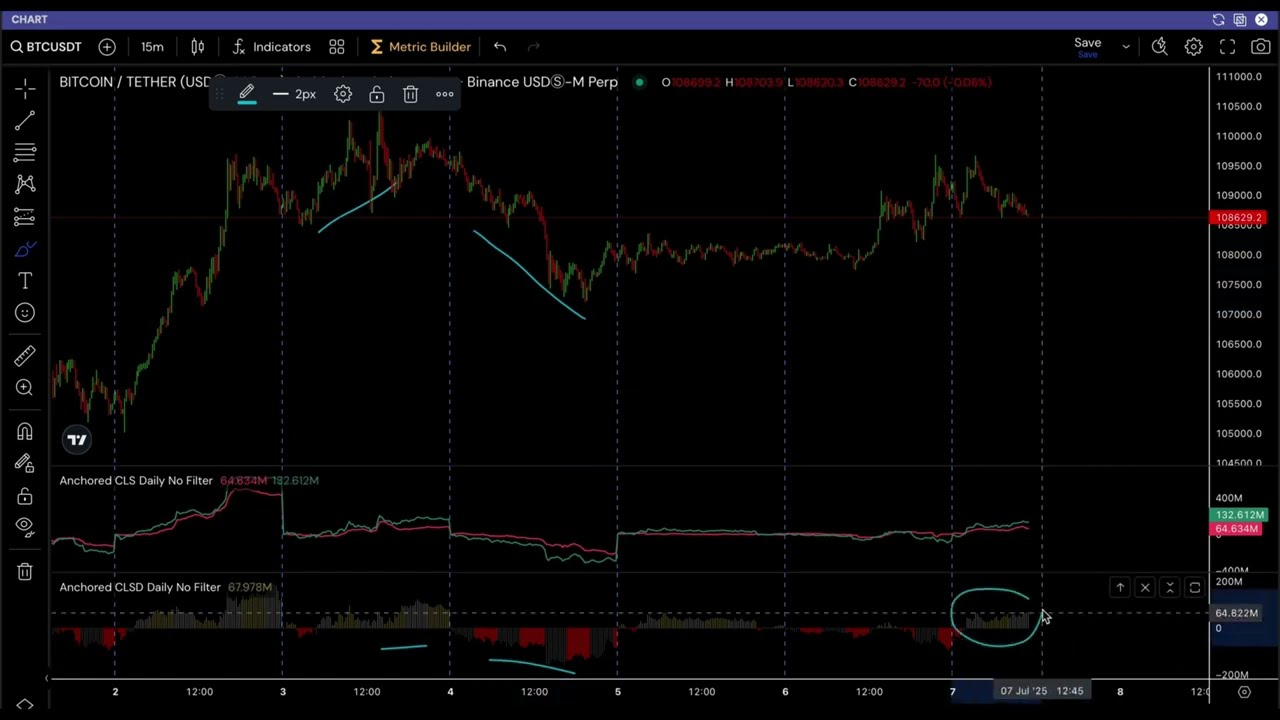The image size is (1280, 720).
Task: Toggle hide all drawings eye icon
Action: pos(25,527)
